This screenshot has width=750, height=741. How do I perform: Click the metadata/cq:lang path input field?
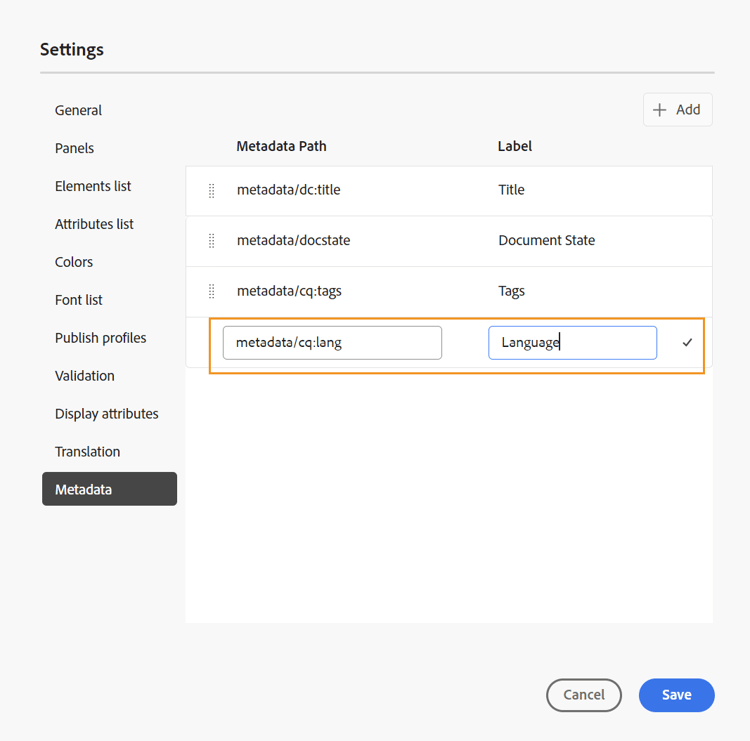click(332, 343)
